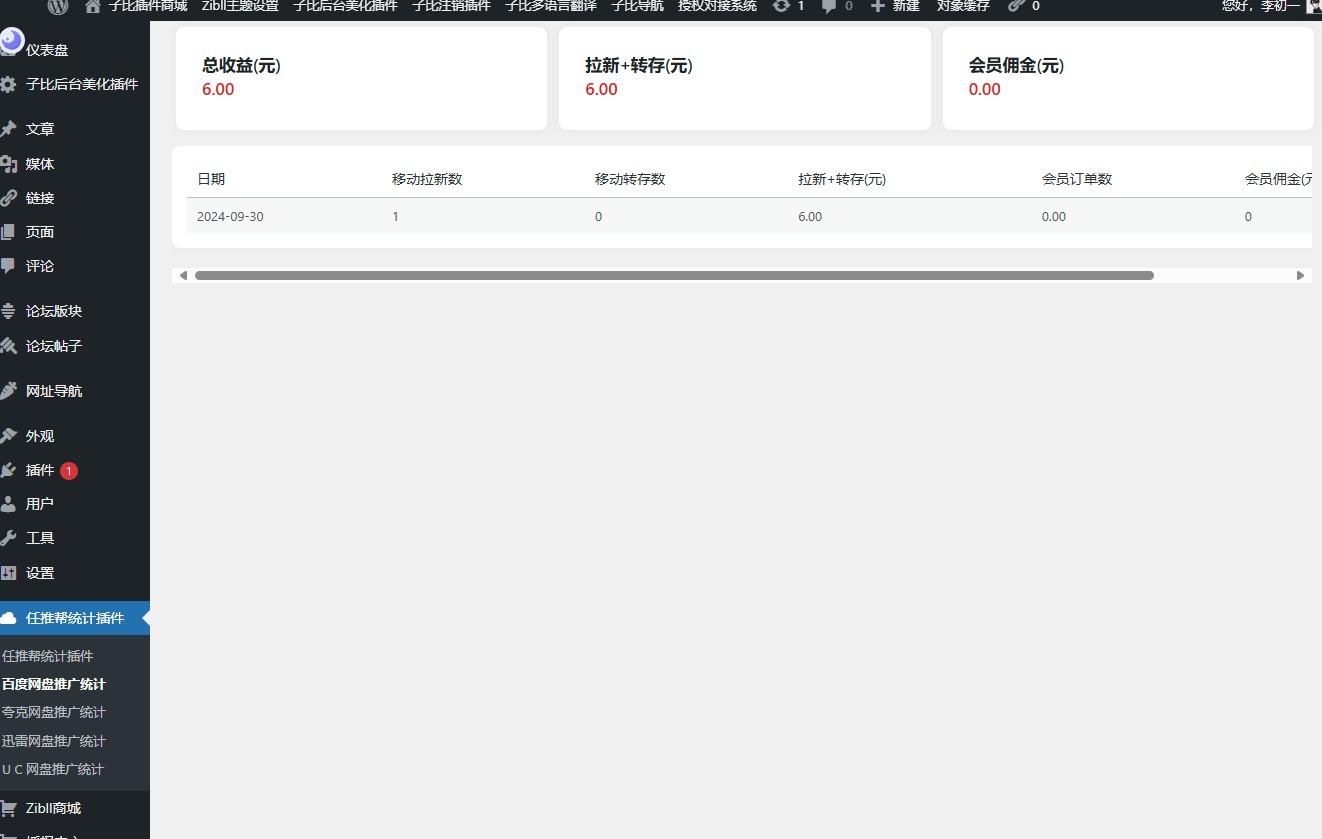
Task: Open 设置 settings in sidebar
Action: 40,573
